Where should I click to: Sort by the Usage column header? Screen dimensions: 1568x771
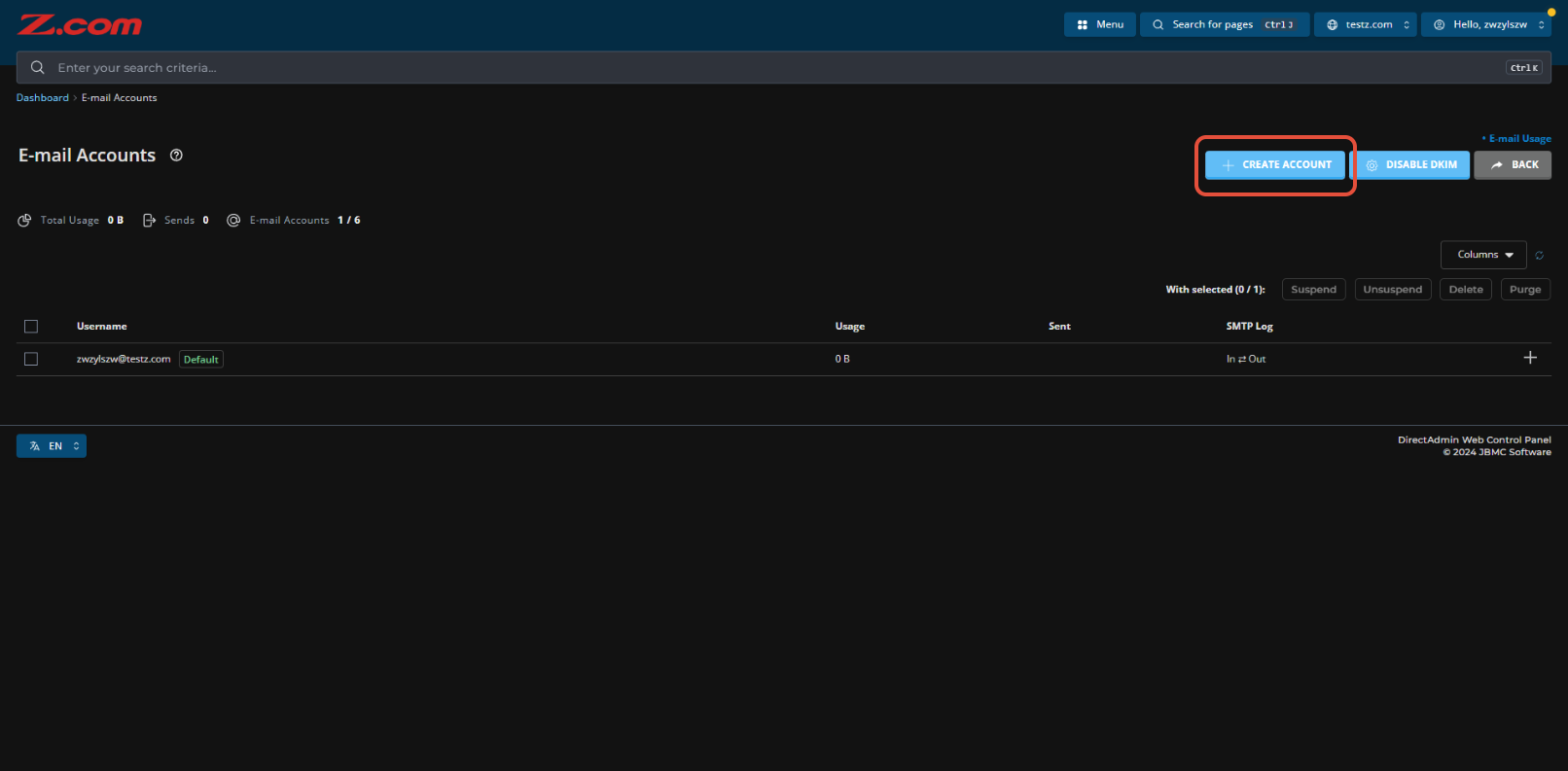pyautogui.click(x=850, y=327)
